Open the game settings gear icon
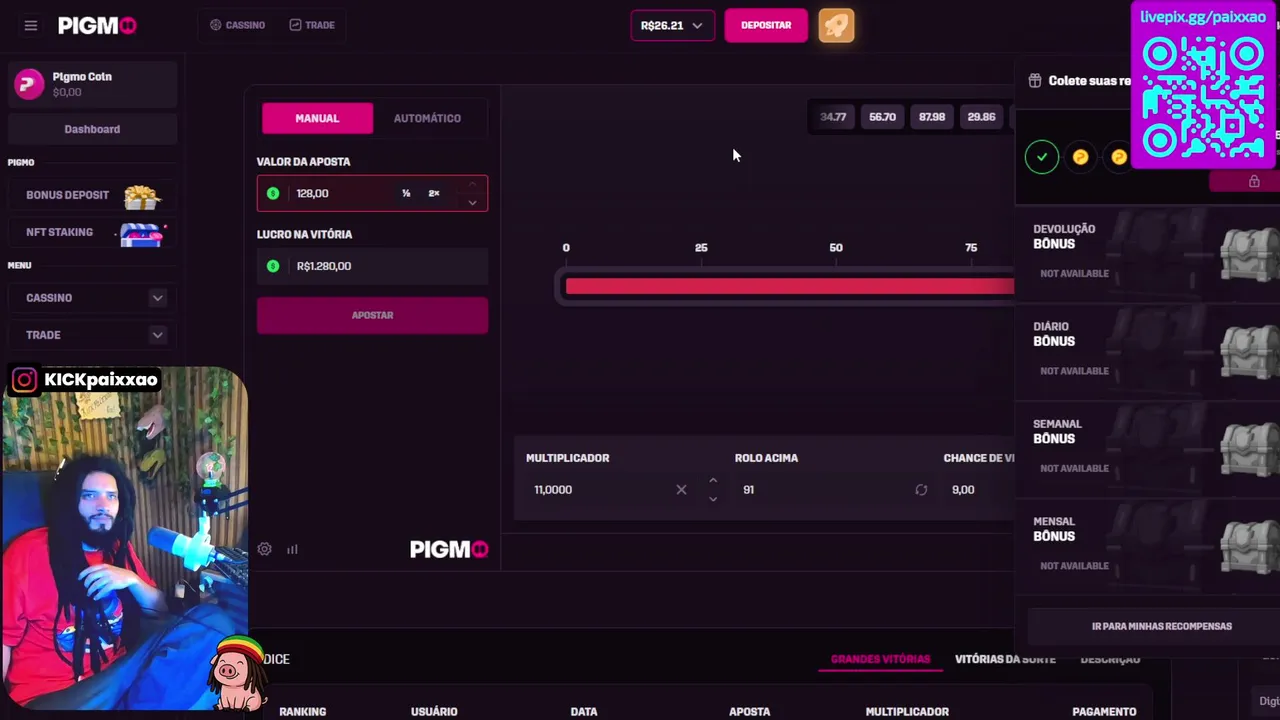This screenshot has width=1280, height=720. pyautogui.click(x=264, y=549)
